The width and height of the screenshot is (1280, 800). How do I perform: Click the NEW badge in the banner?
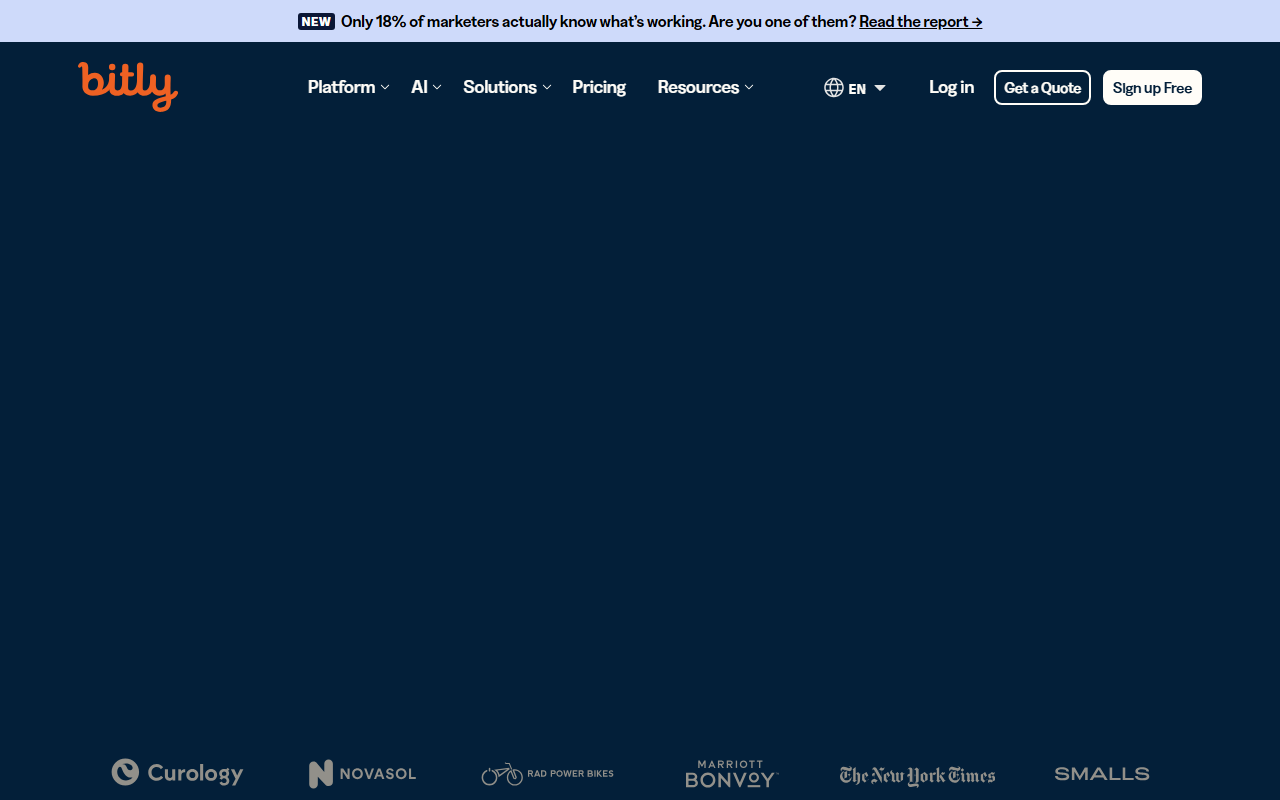tap(316, 21)
